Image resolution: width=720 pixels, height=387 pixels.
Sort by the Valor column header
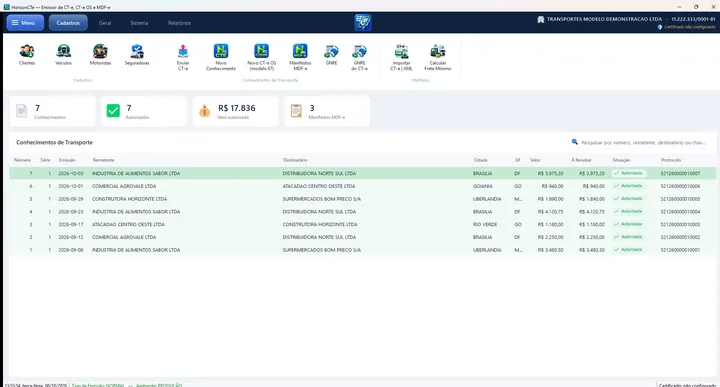(x=535, y=160)
